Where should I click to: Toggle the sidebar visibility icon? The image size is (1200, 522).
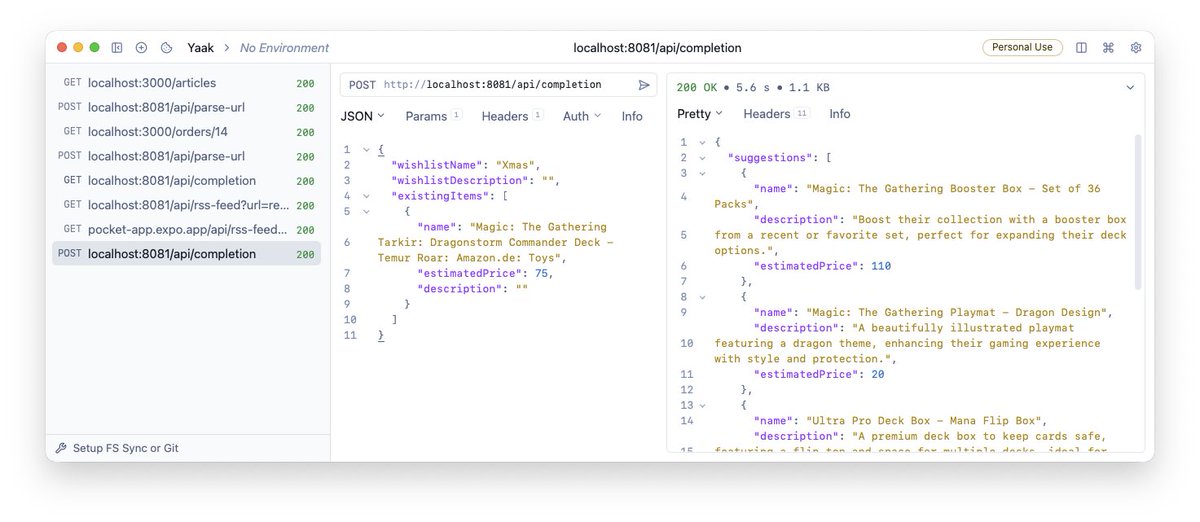pos(117,47)
